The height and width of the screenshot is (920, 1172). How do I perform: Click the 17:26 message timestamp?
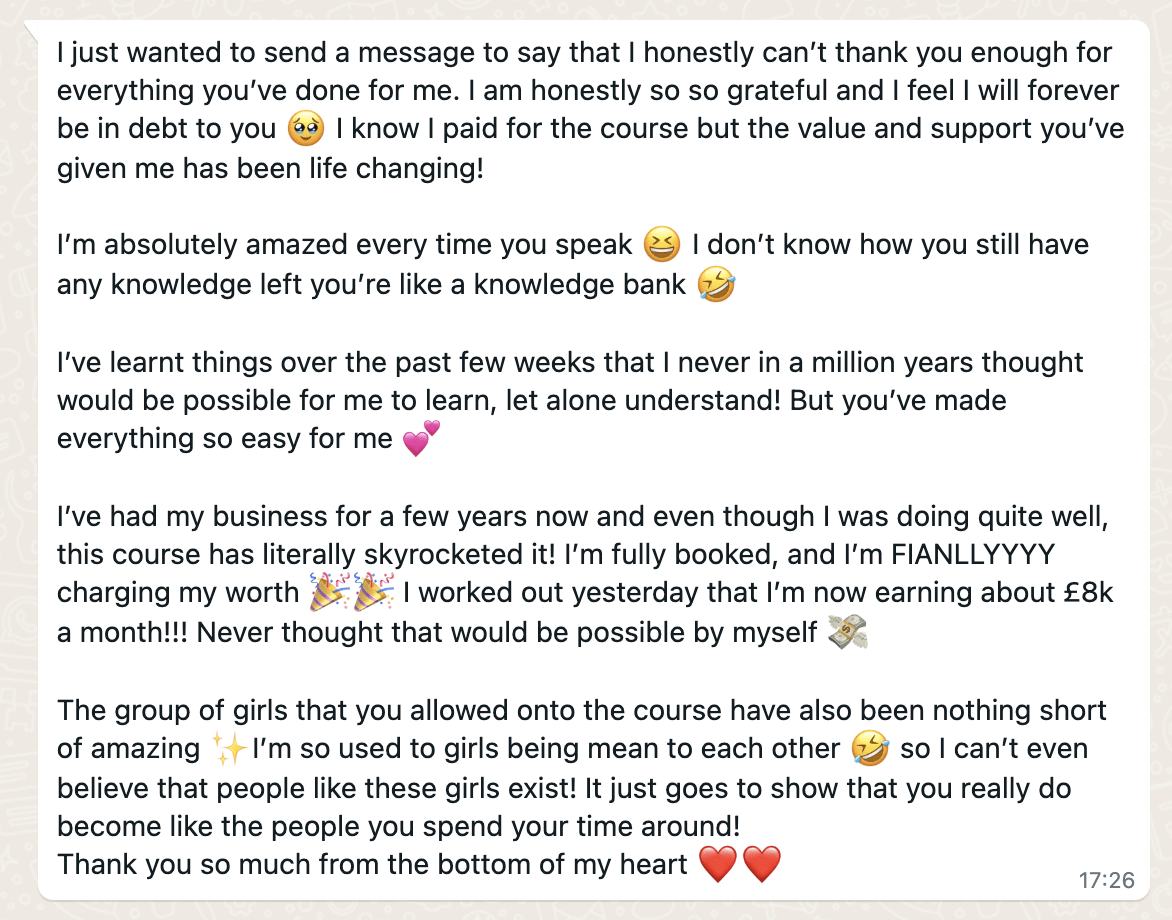click(x=1106, y=880)
